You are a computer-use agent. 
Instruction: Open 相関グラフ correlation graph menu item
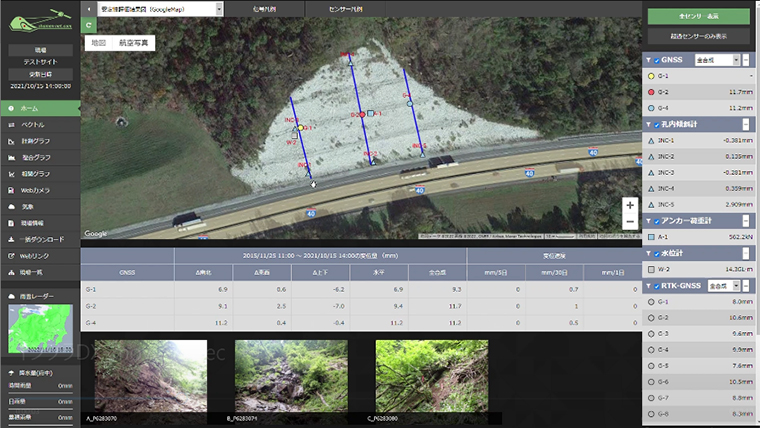pyautogui.click(x=40, y=174)
